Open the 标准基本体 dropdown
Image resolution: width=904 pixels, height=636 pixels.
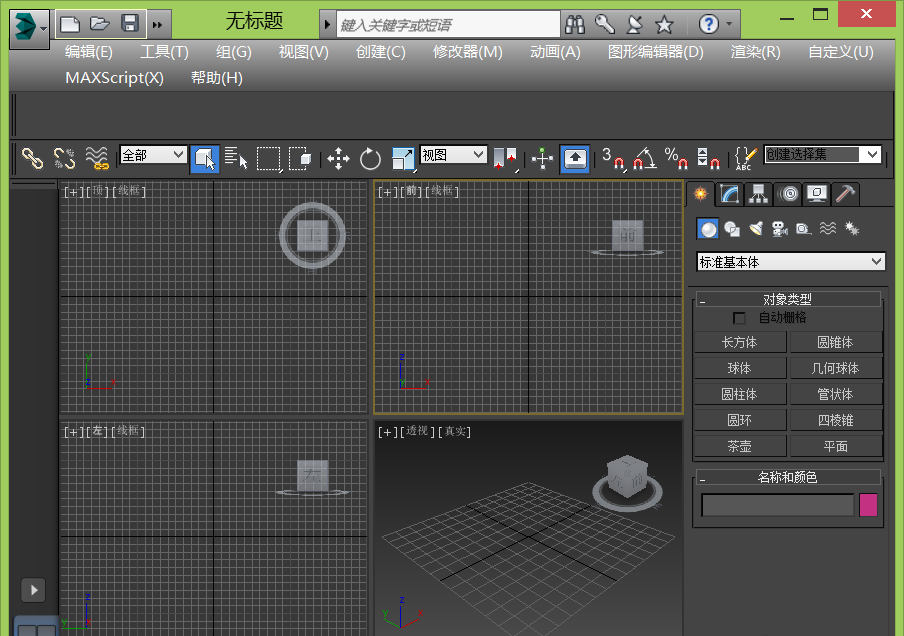(790, 262)
